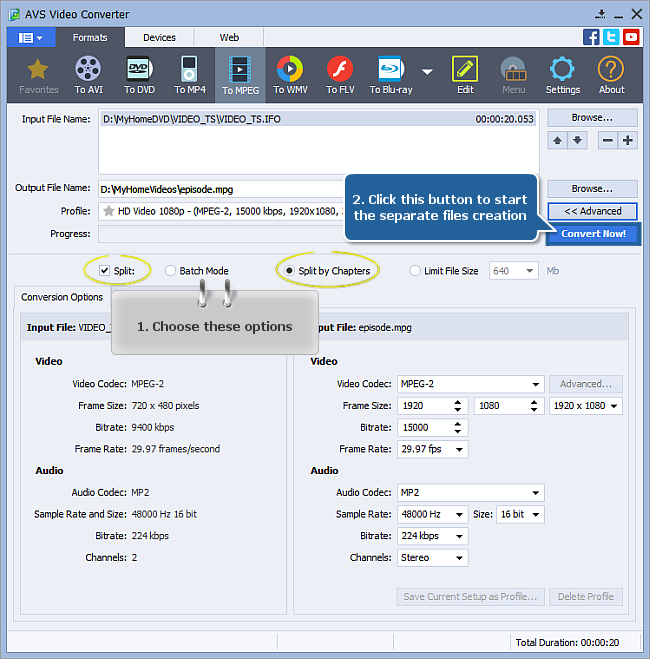Select Split by Chapters option

[289, 271]
